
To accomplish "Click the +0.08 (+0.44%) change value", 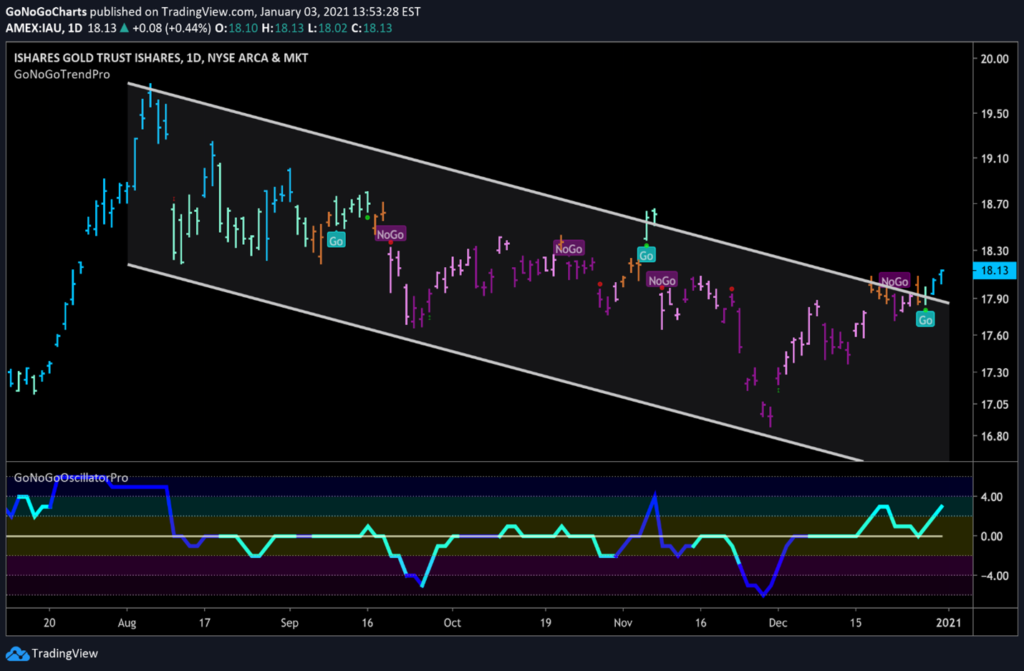I will tap(171, 28).
